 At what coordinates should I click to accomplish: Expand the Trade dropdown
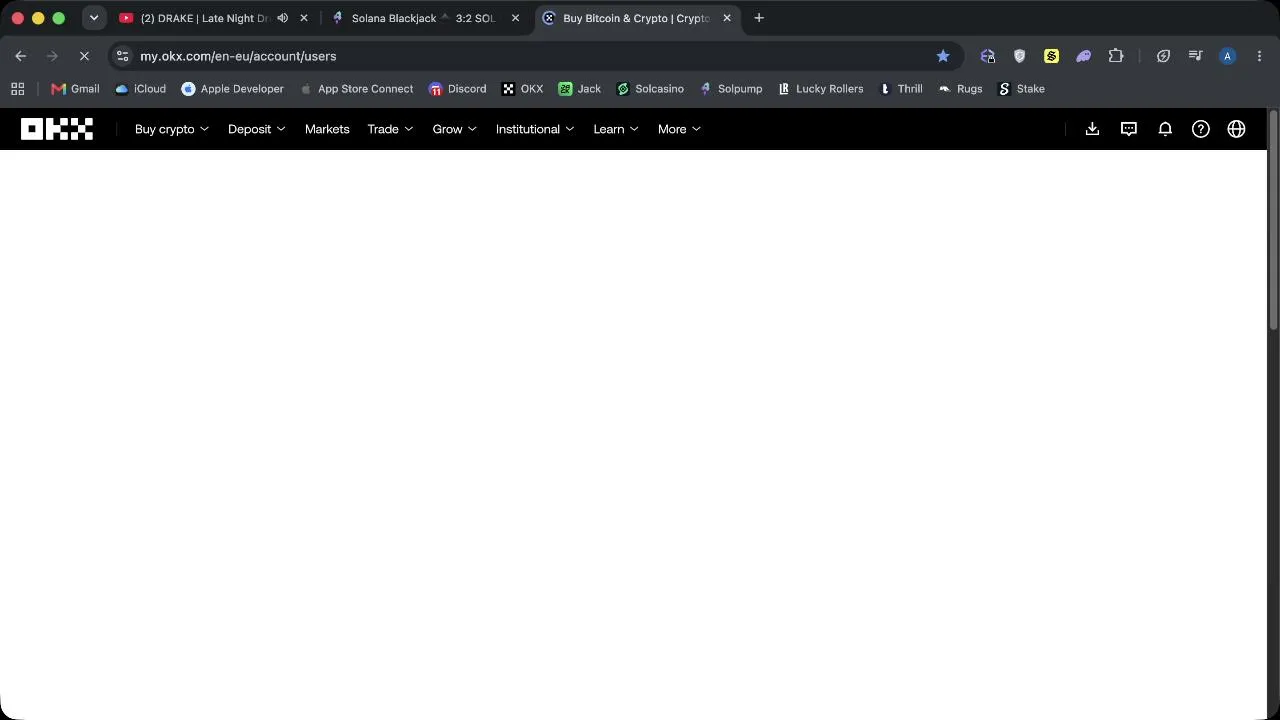point(390,129)
